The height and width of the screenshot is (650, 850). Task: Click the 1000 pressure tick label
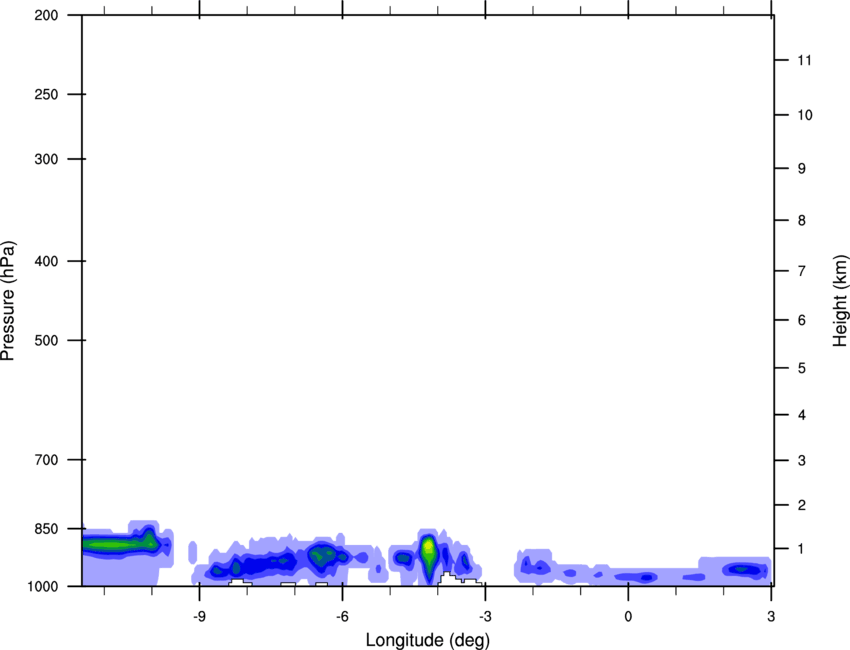click(x=42, y=586)
